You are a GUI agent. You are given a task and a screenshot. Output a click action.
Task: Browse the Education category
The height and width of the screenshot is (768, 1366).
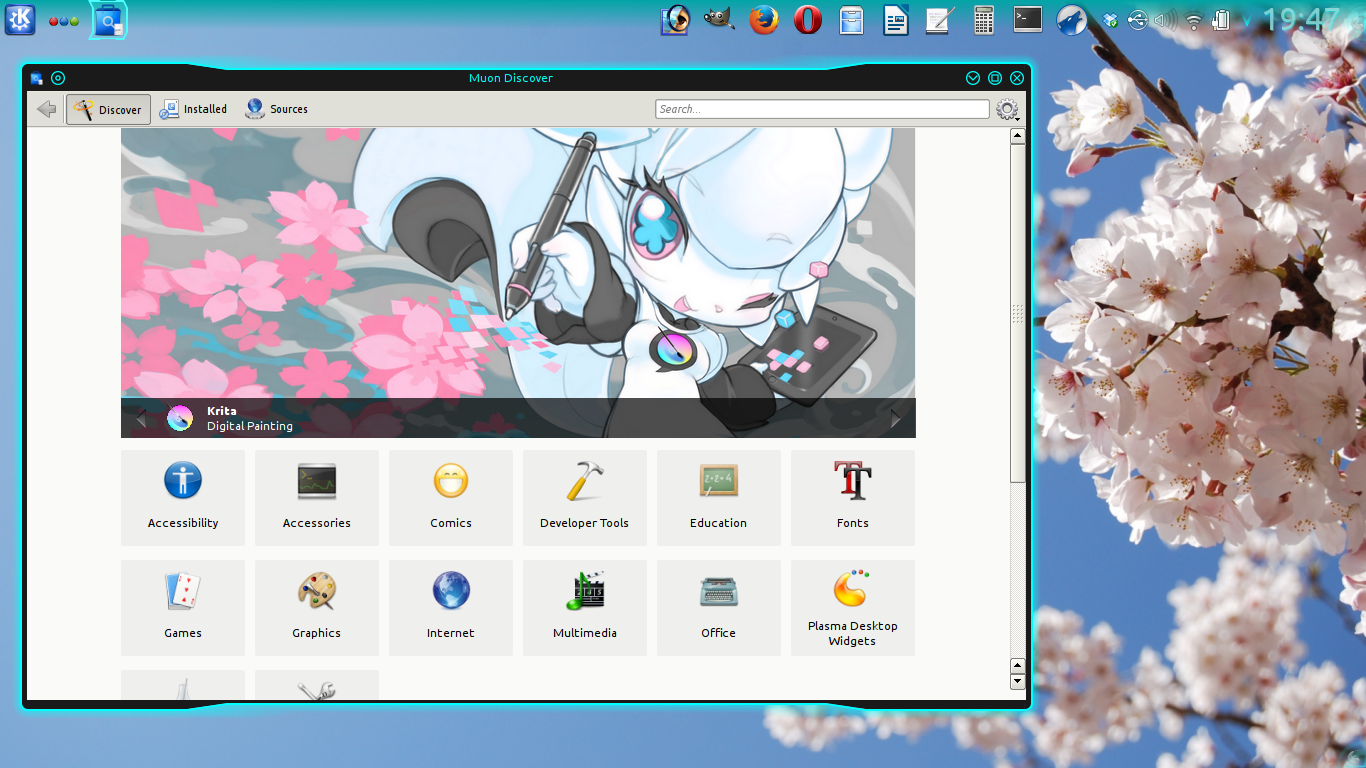tap(719, 498)
